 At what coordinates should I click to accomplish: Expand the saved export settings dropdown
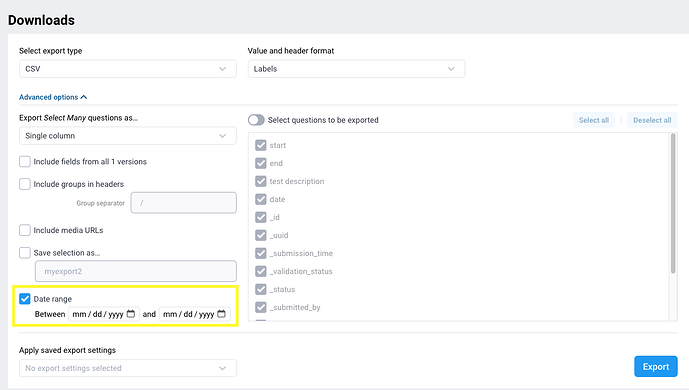(x=128, y=368)
